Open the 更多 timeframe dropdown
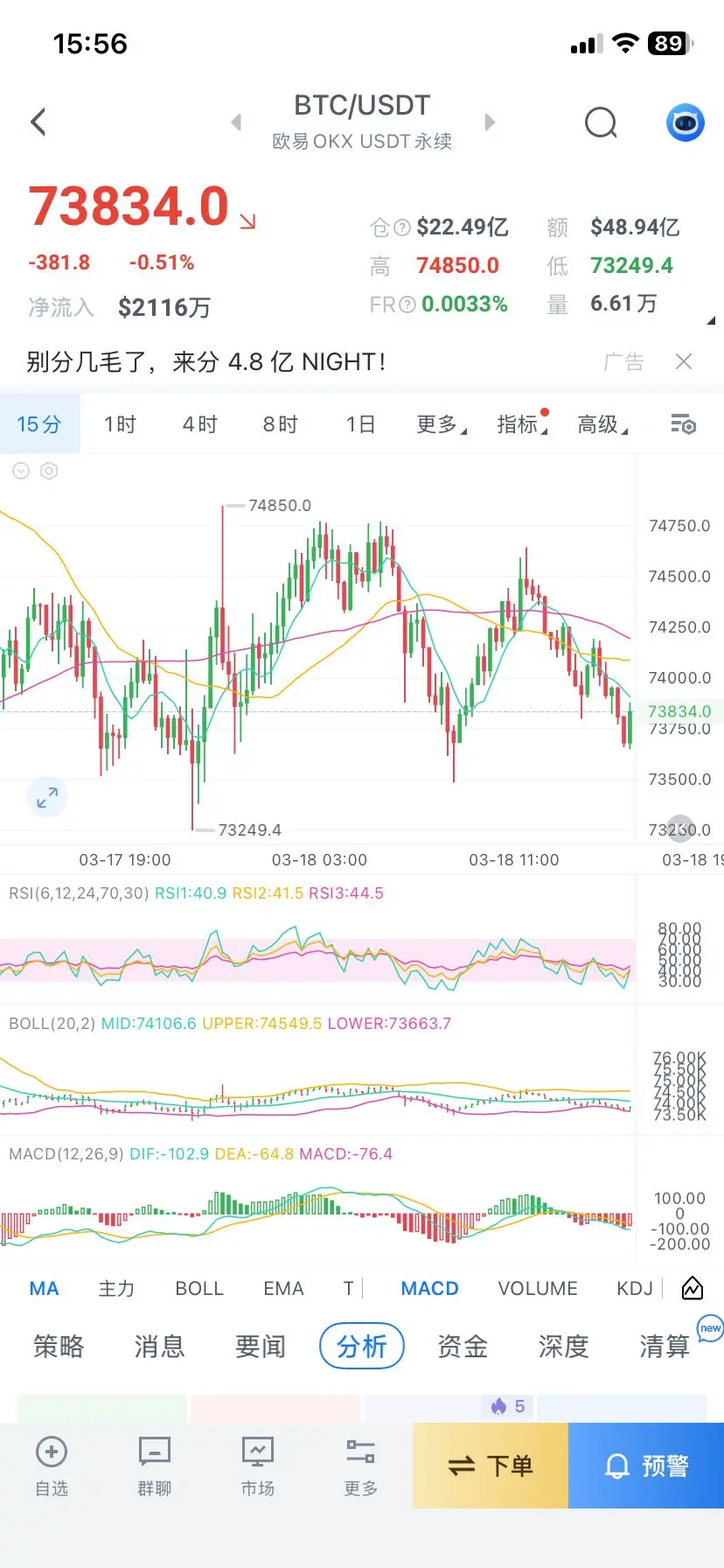The image size is (724, 1568). coord(442,424)
